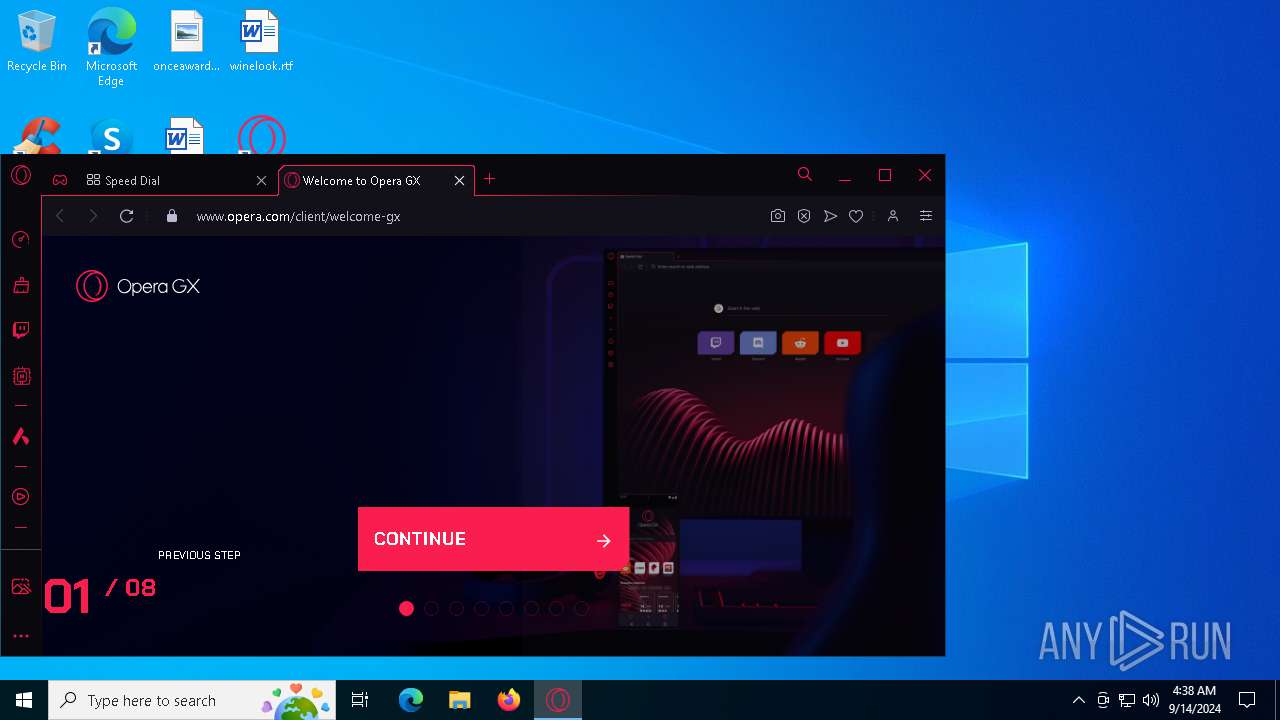Click the YouTube tile in preview image
Viewport: 1280px width, 720px height.
[x=842, y=343]
